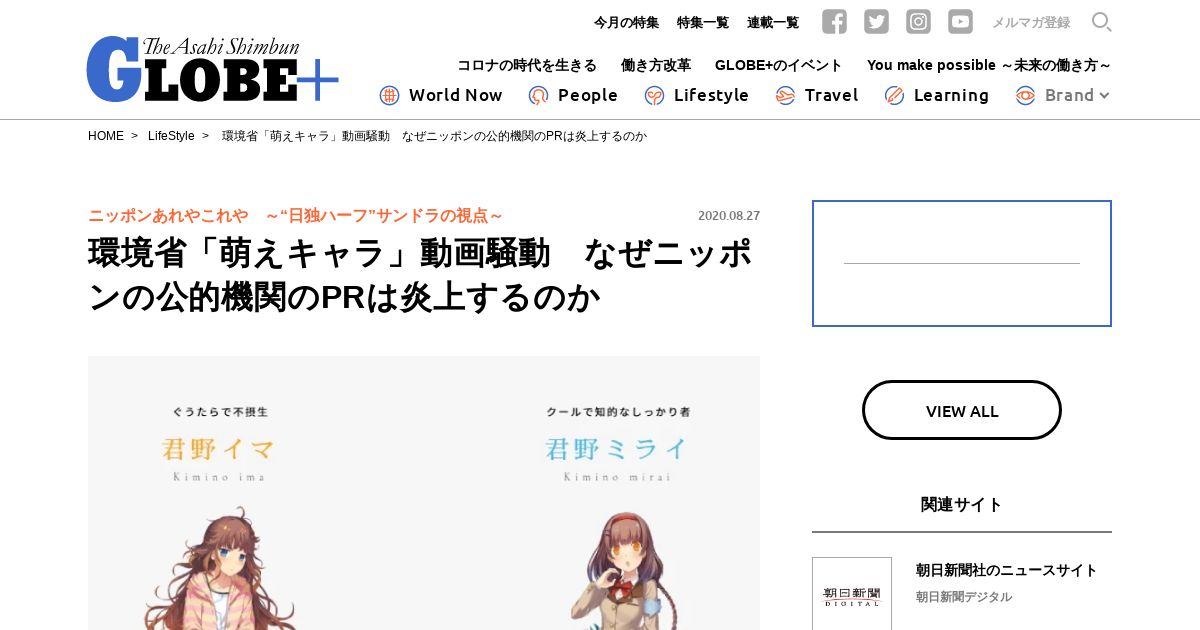The image size is (1200, 630).
Task: Click the GLOBE+ Asahi Shimbun logo
Action: [x=212, y=69]
